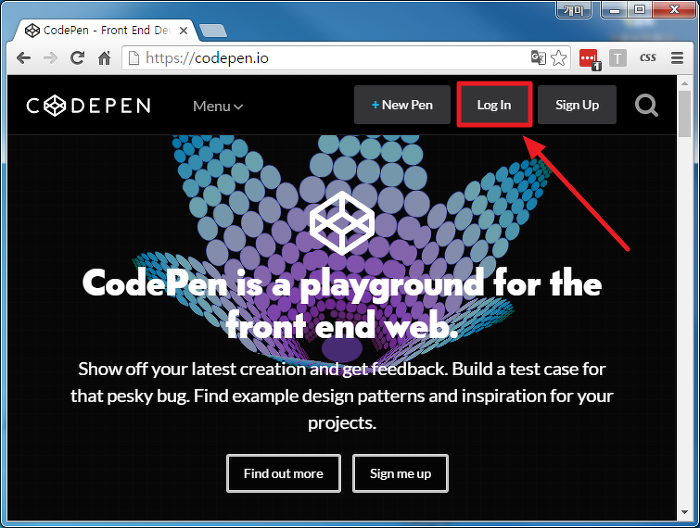Open the red chat-bubble extension icon
700x528 pixels.
point(589,59)
